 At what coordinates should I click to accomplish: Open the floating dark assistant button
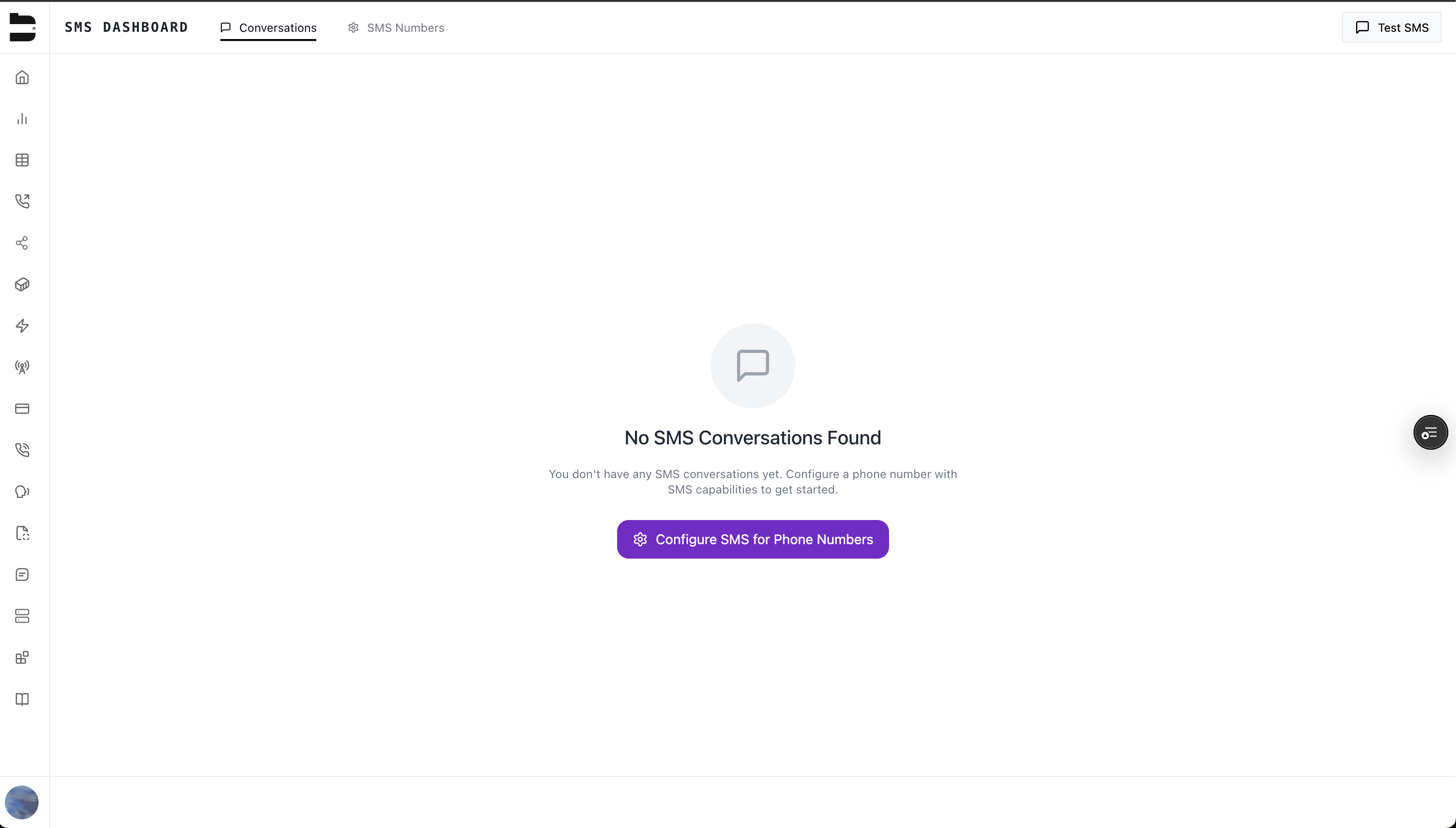coord(1430,433)
